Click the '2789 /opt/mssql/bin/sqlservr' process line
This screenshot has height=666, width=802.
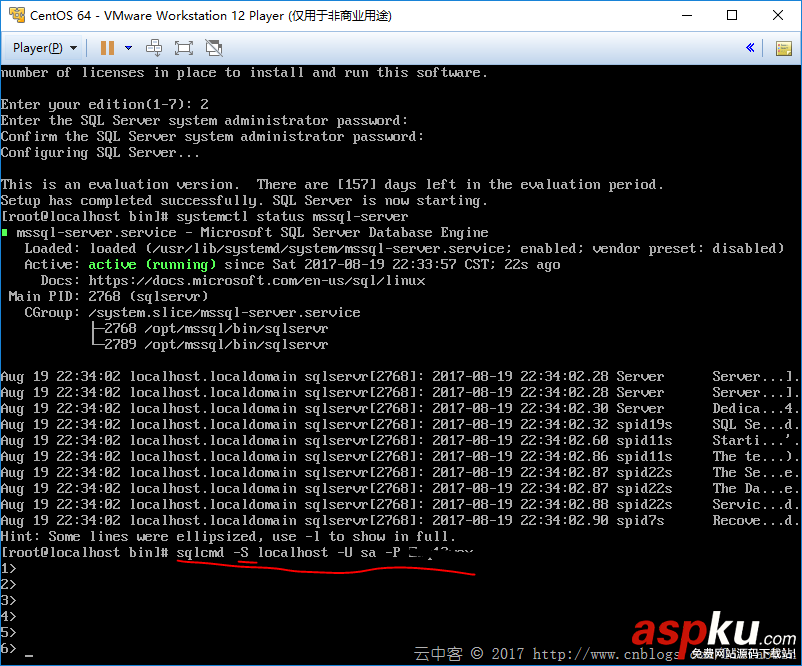pyautogui.click(x=216, y=345)
